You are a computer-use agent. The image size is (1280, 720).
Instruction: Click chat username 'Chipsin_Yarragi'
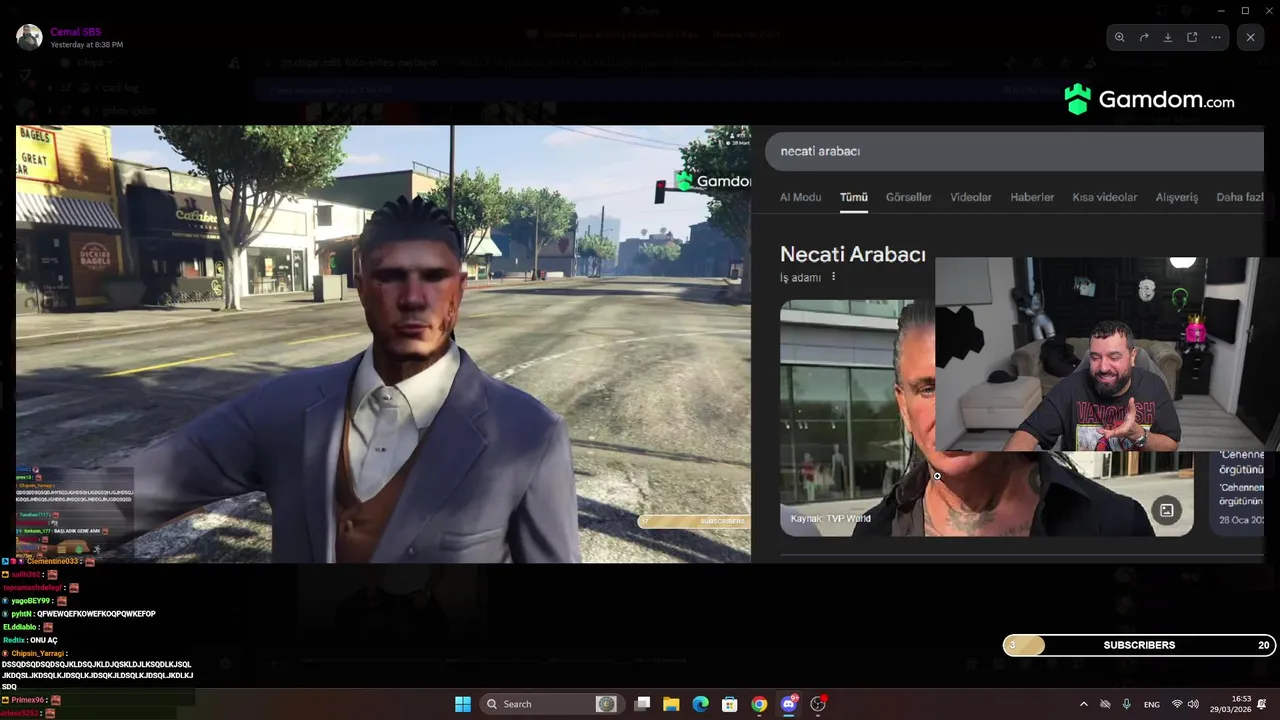tap(37, 653)
